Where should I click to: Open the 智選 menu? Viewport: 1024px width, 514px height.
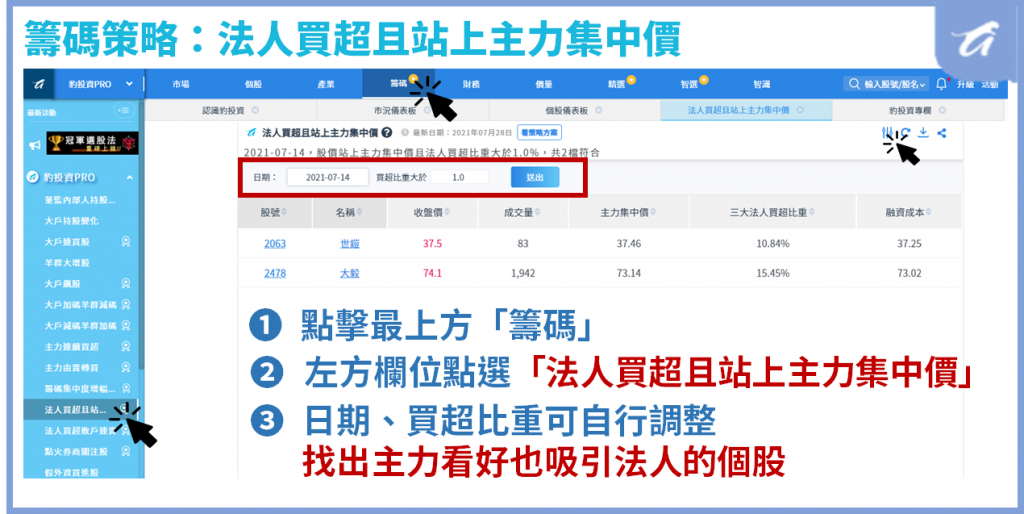pyautogui.click(x=688, y=84)
